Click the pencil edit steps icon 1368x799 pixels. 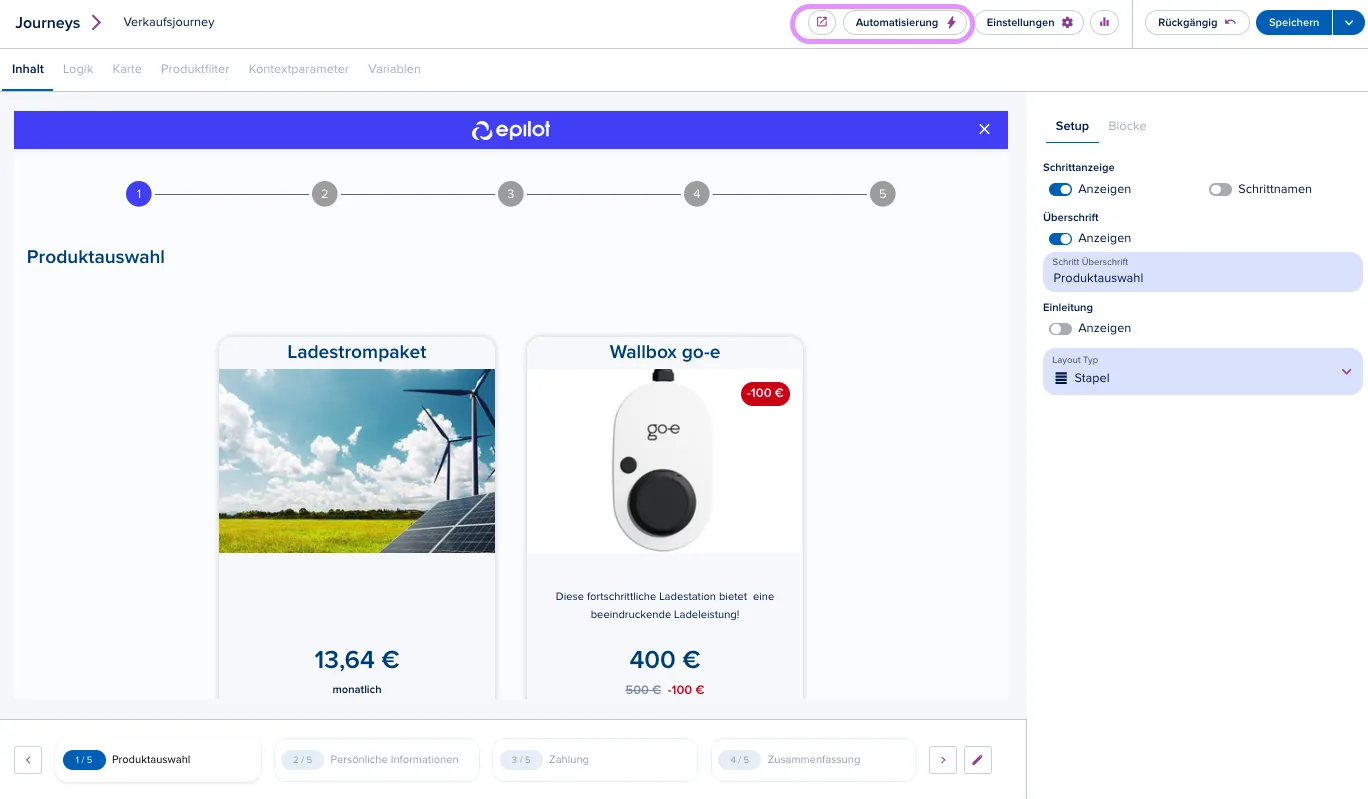978,760
